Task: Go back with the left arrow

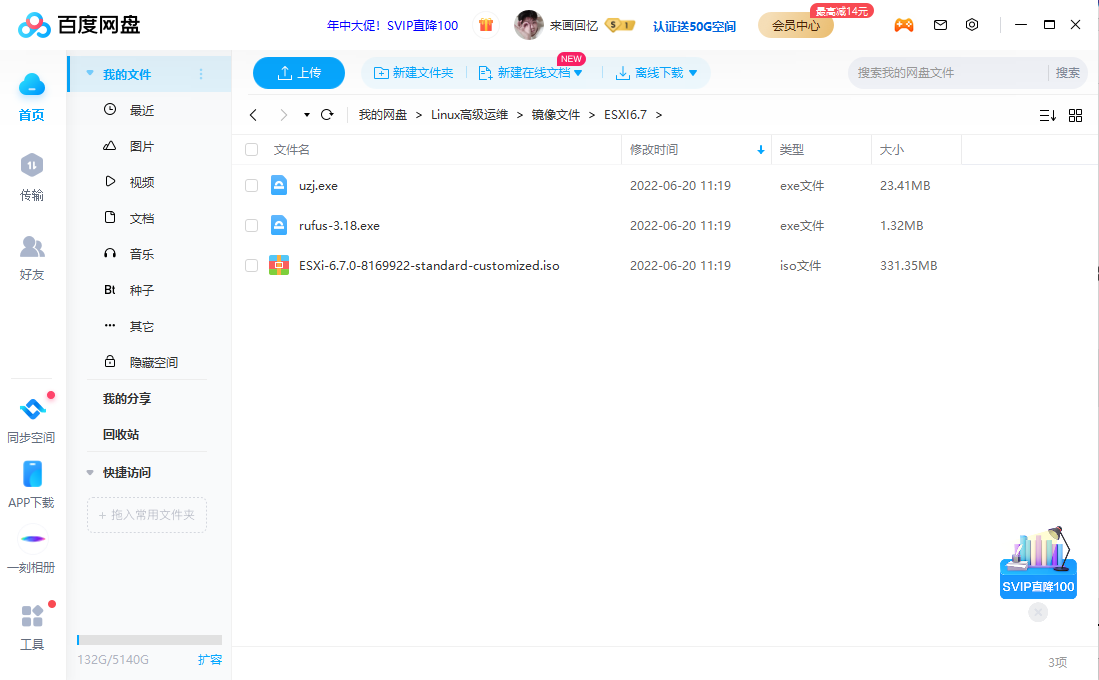Action: point(254,115)
